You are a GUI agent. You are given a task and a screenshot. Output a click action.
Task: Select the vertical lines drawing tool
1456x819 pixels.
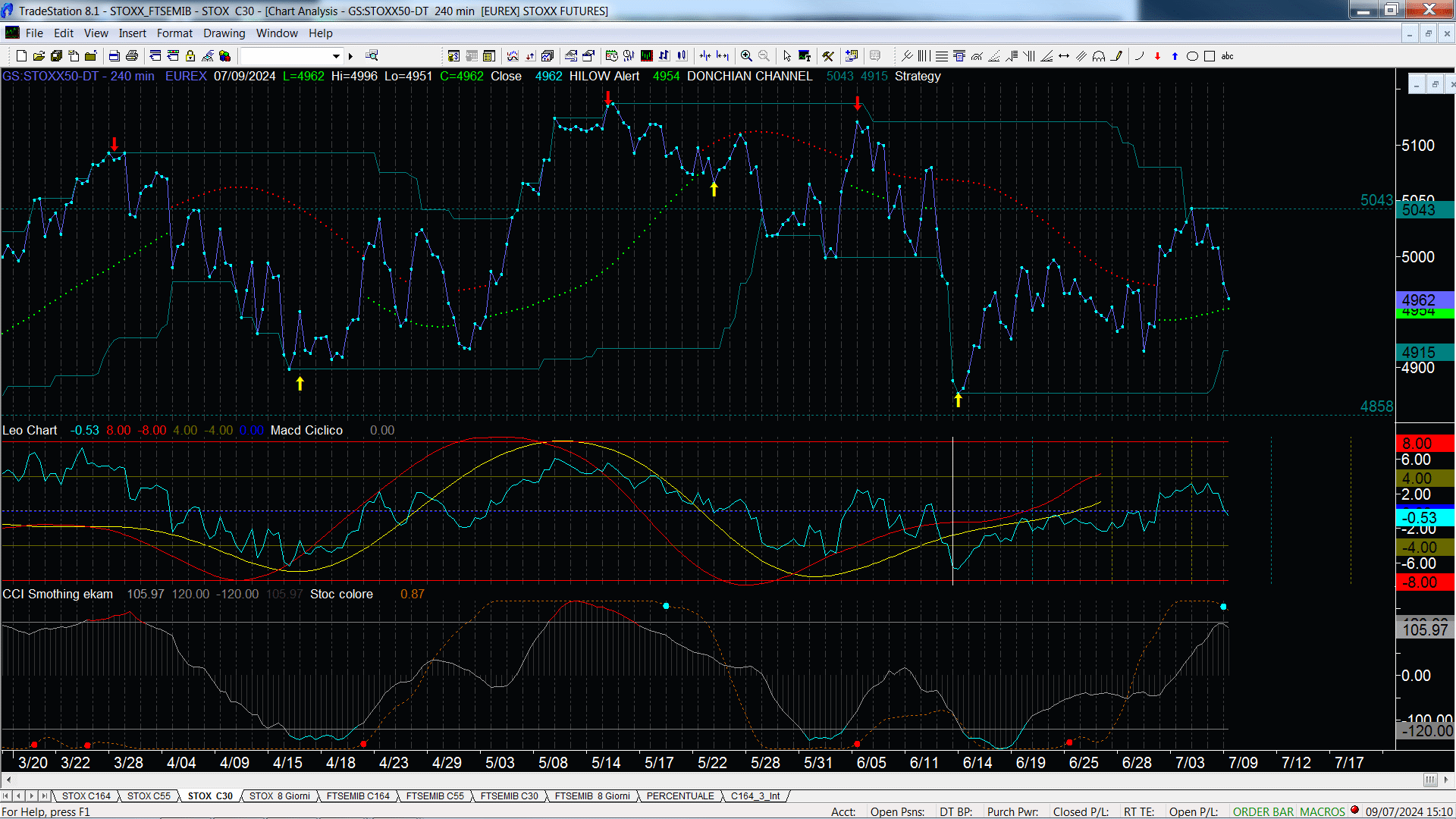coord(924,55)
